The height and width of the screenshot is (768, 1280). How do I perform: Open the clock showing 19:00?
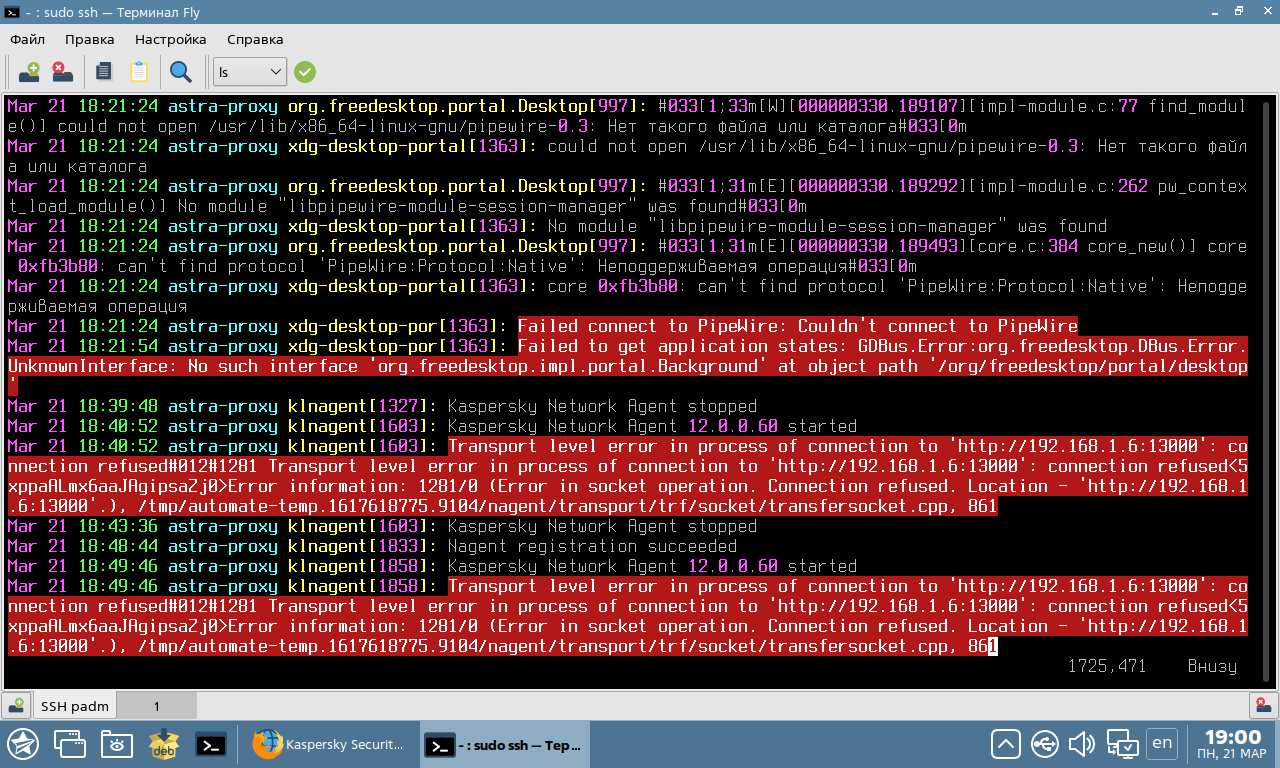coord(1232,744)
